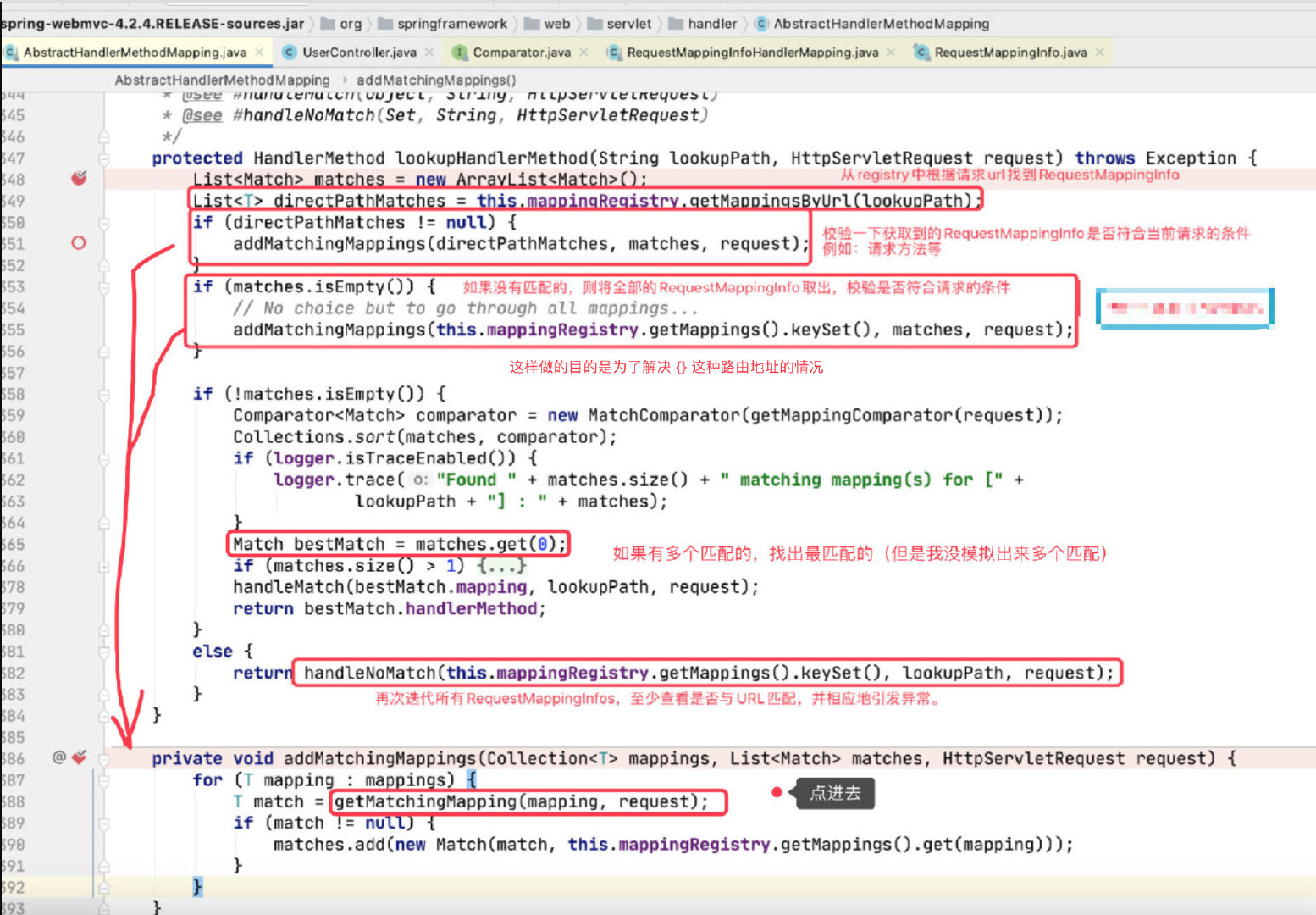Collapse lookupHandlerMethod using line 347 fold marker
This screenshot has height=915, width=1316.
pos(103,158)
